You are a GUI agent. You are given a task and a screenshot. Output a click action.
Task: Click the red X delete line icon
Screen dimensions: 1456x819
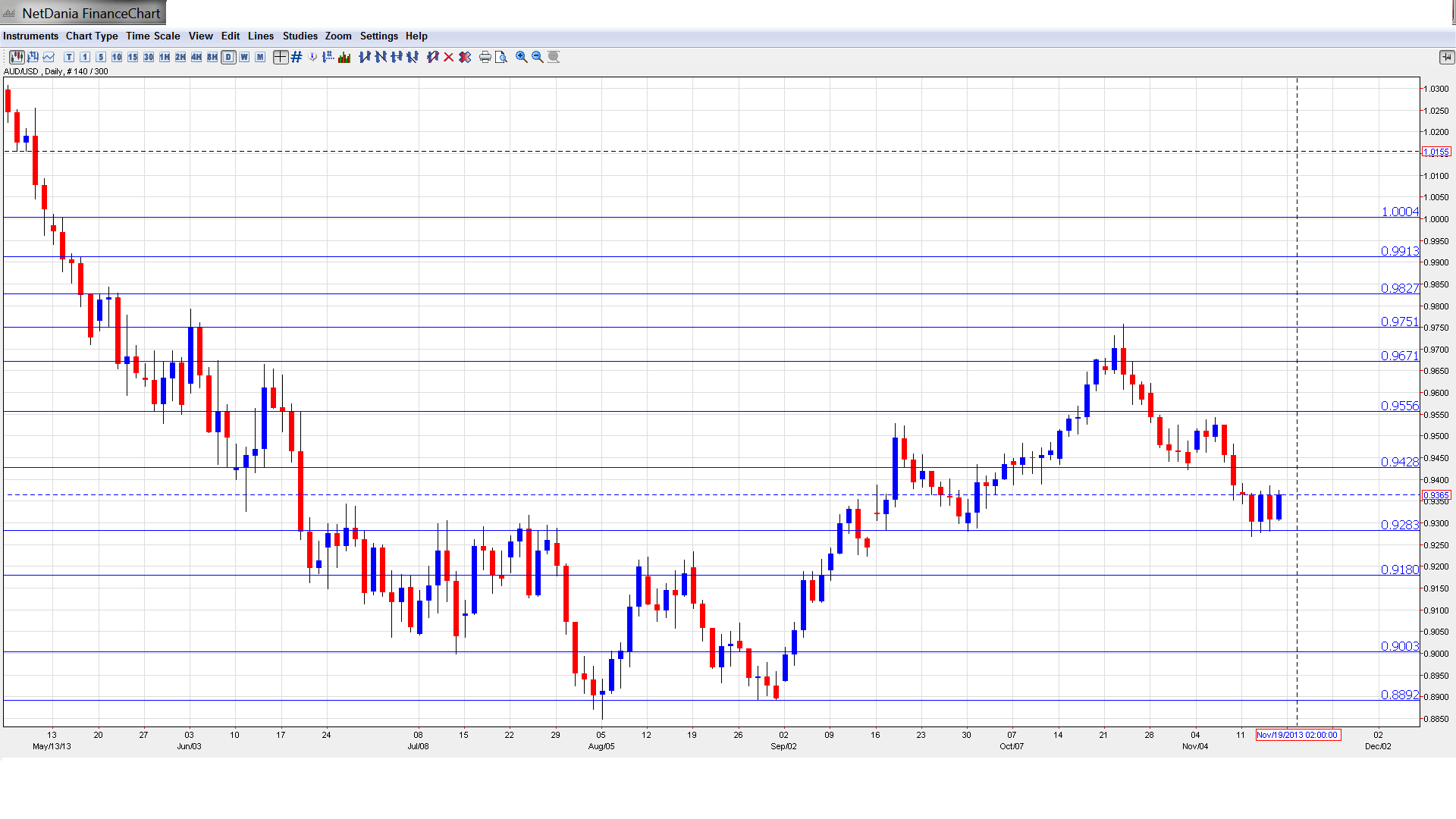[448, 57]
